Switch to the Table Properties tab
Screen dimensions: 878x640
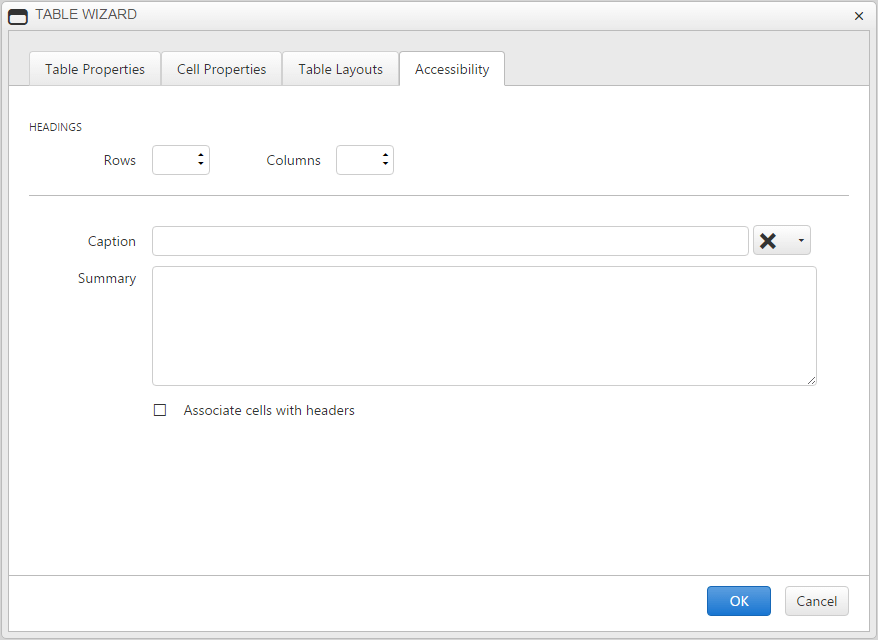95,69
